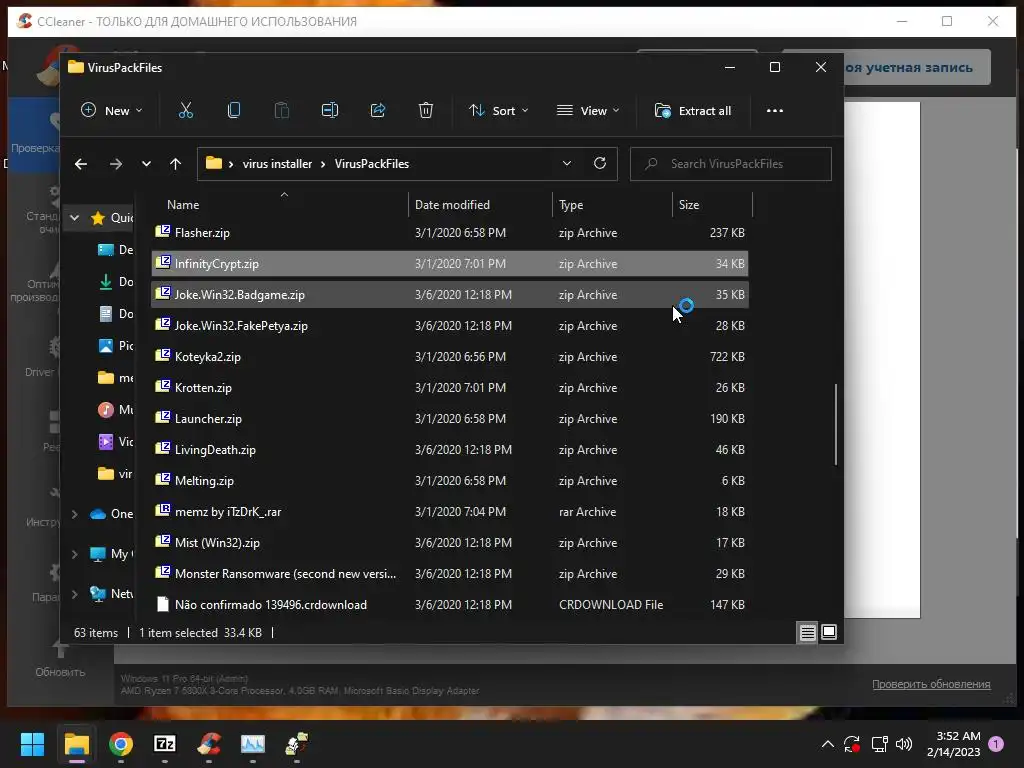Select LivingDeath.zip file
The height and width of the screenshot is (768, 1024).
tap(449, 450)
